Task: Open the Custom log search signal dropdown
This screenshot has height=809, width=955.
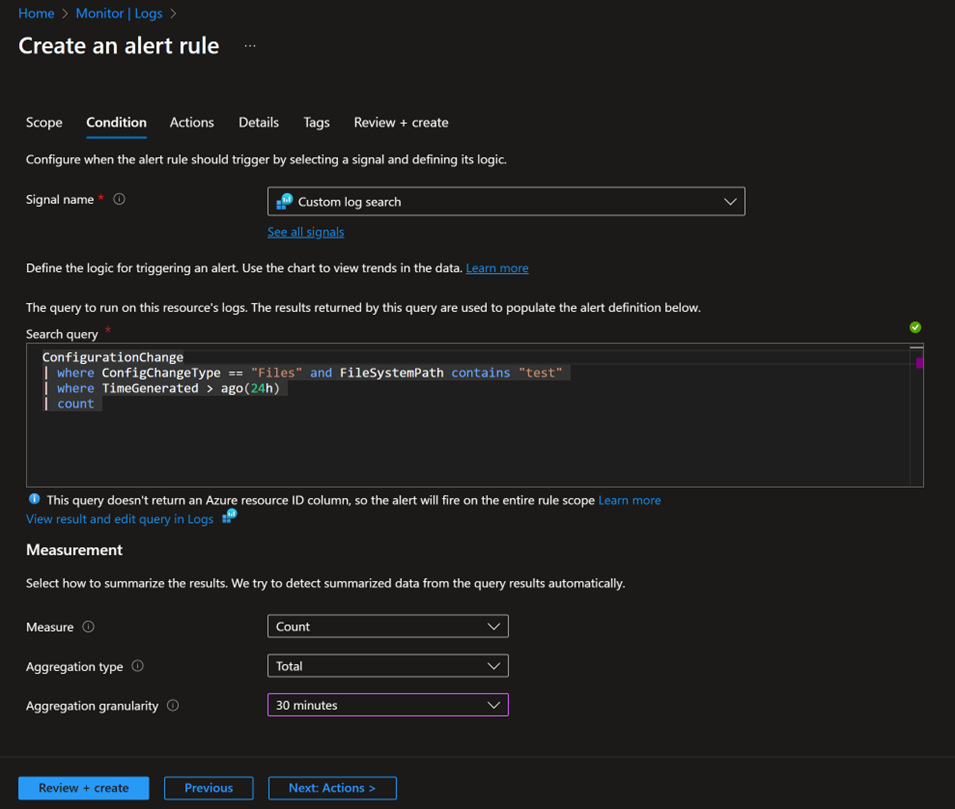Action: pos(506,202)
